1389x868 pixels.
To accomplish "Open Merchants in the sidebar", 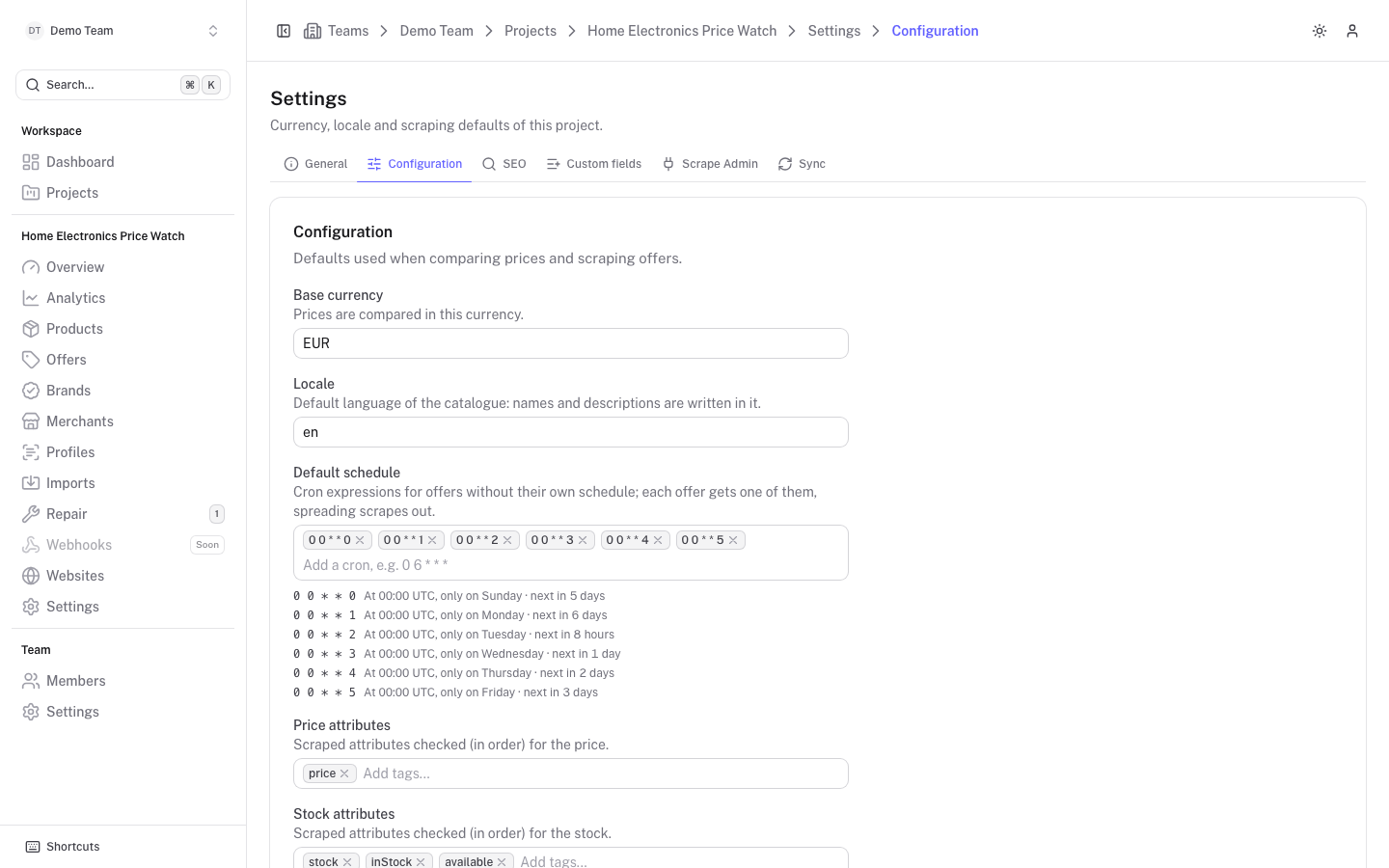I will [123, 421].
